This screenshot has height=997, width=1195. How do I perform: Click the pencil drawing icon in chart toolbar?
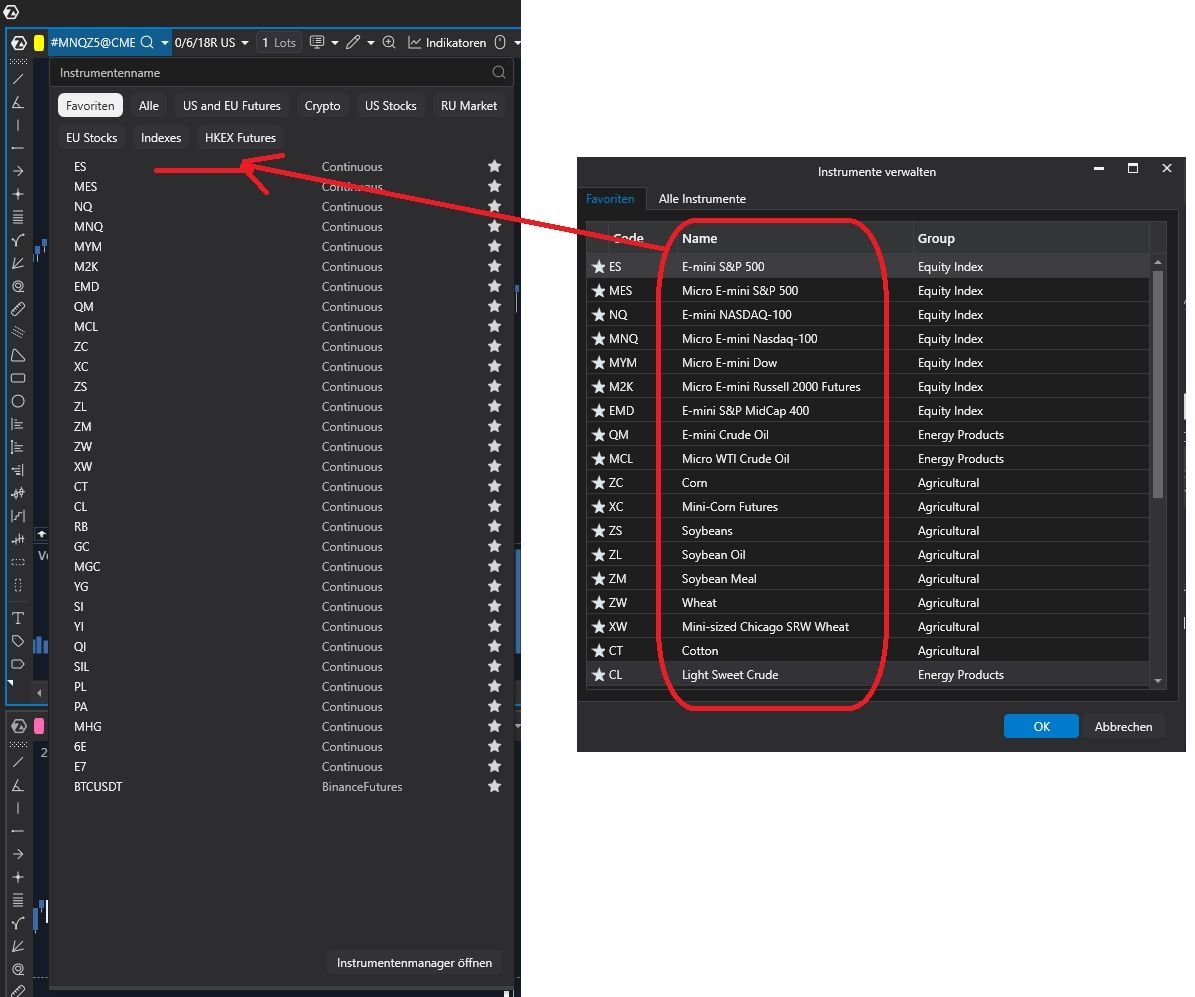(353, 43)
